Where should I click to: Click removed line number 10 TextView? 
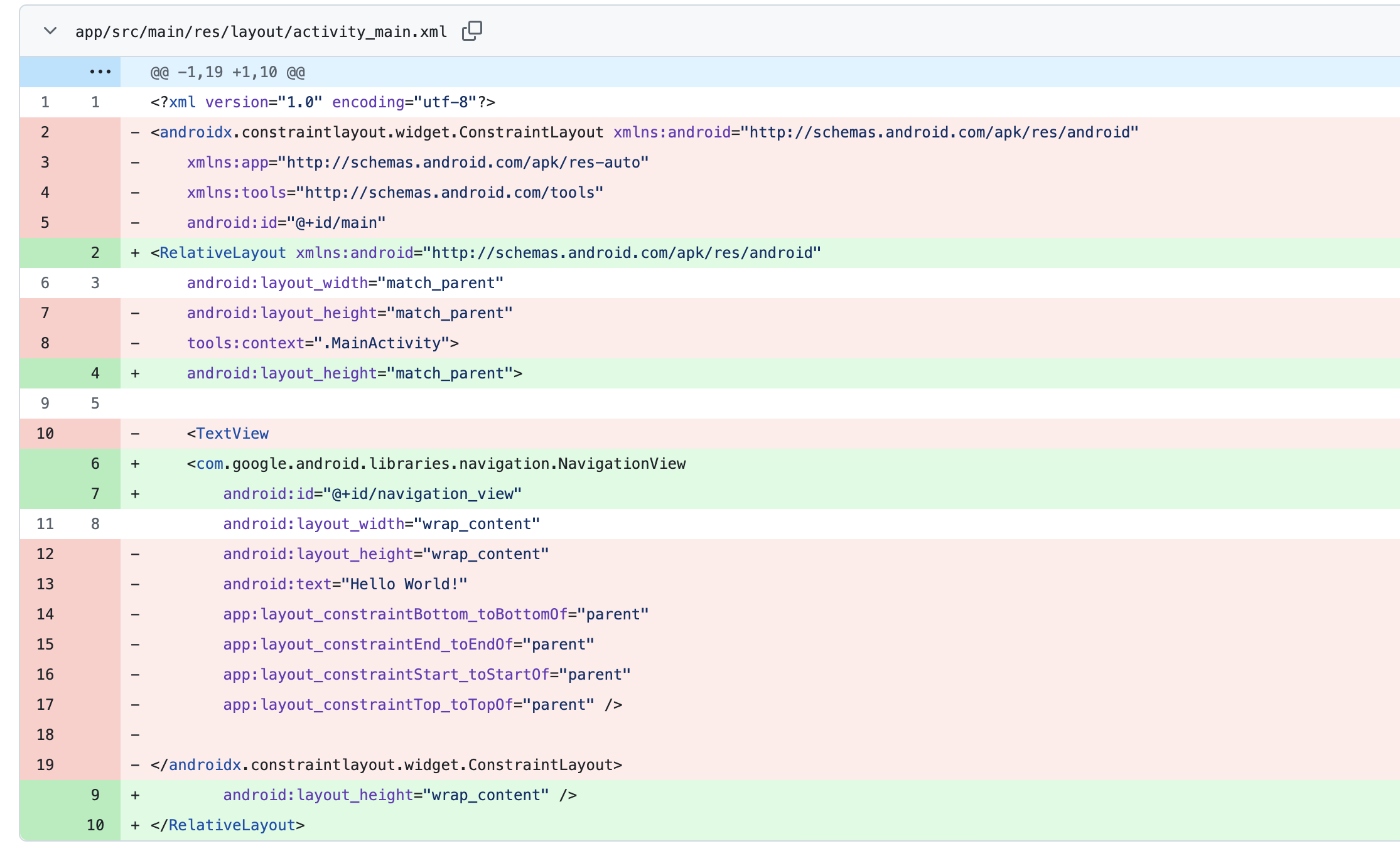[45, 434]
